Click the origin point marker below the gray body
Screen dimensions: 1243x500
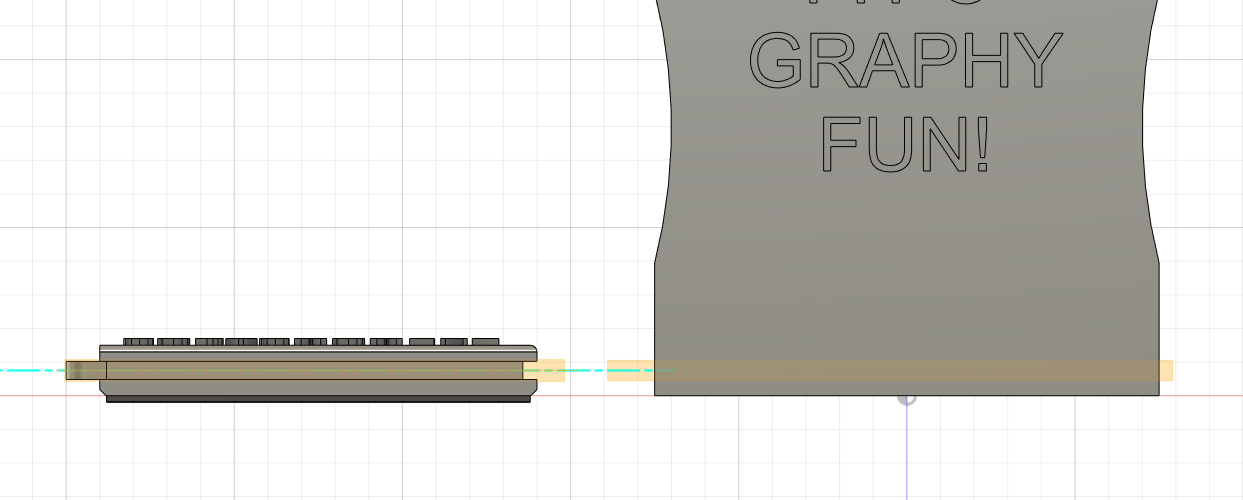907,398
